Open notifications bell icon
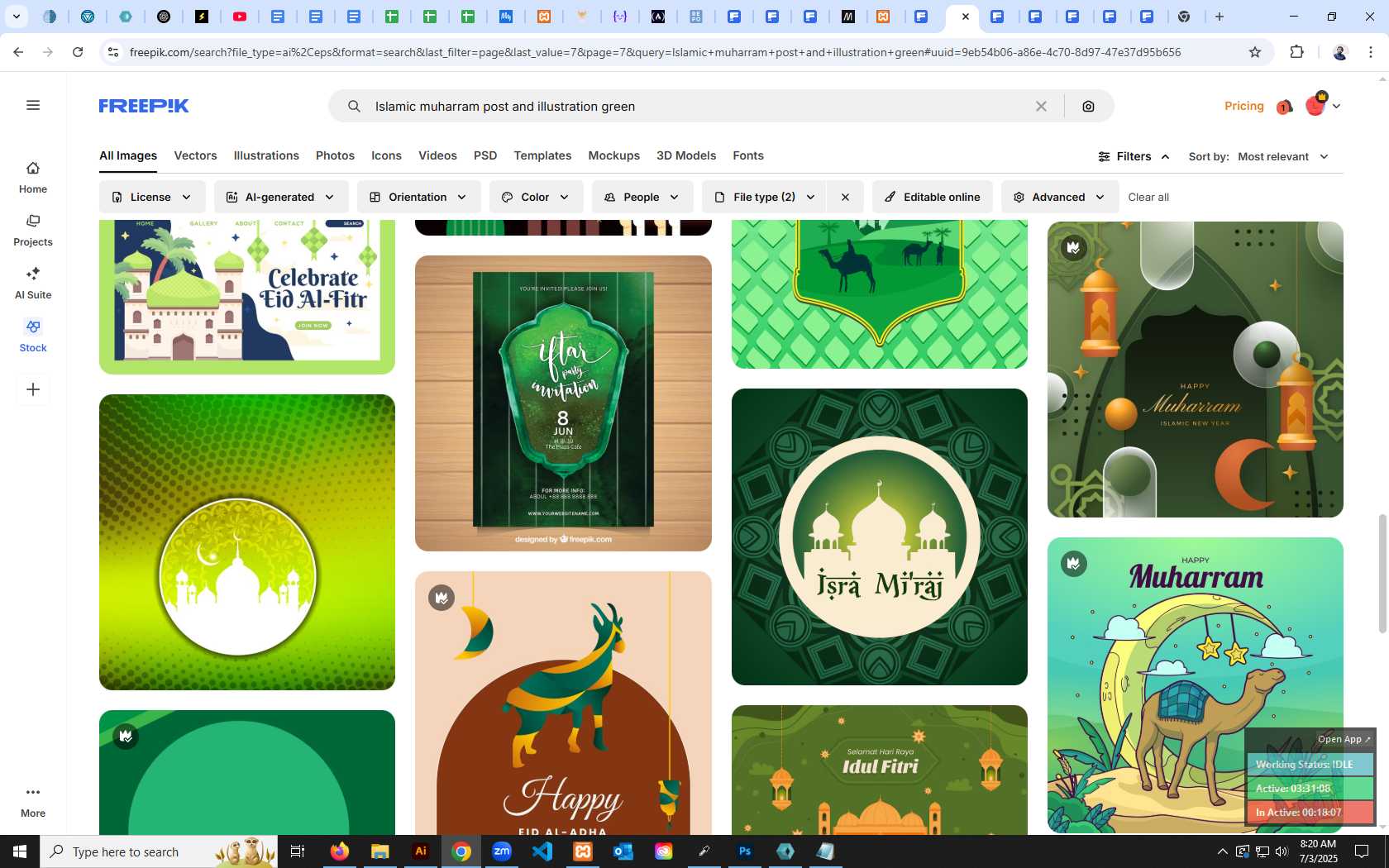Screen dimensions: 1389x868 click(1284, 107)
